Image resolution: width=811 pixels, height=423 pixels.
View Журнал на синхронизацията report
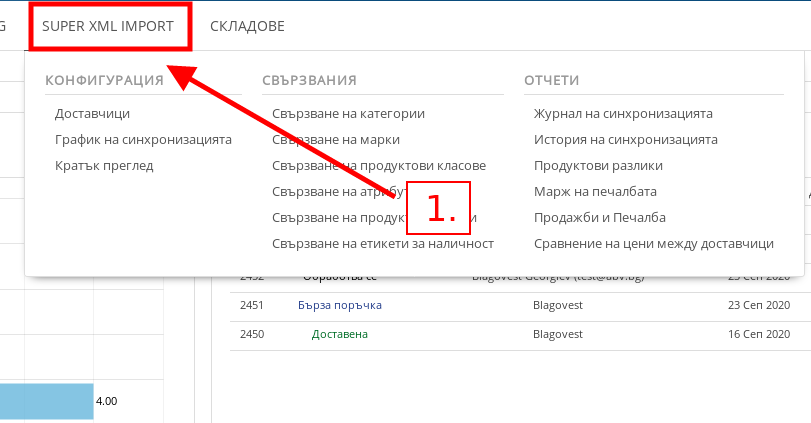(x=623, y=114)
